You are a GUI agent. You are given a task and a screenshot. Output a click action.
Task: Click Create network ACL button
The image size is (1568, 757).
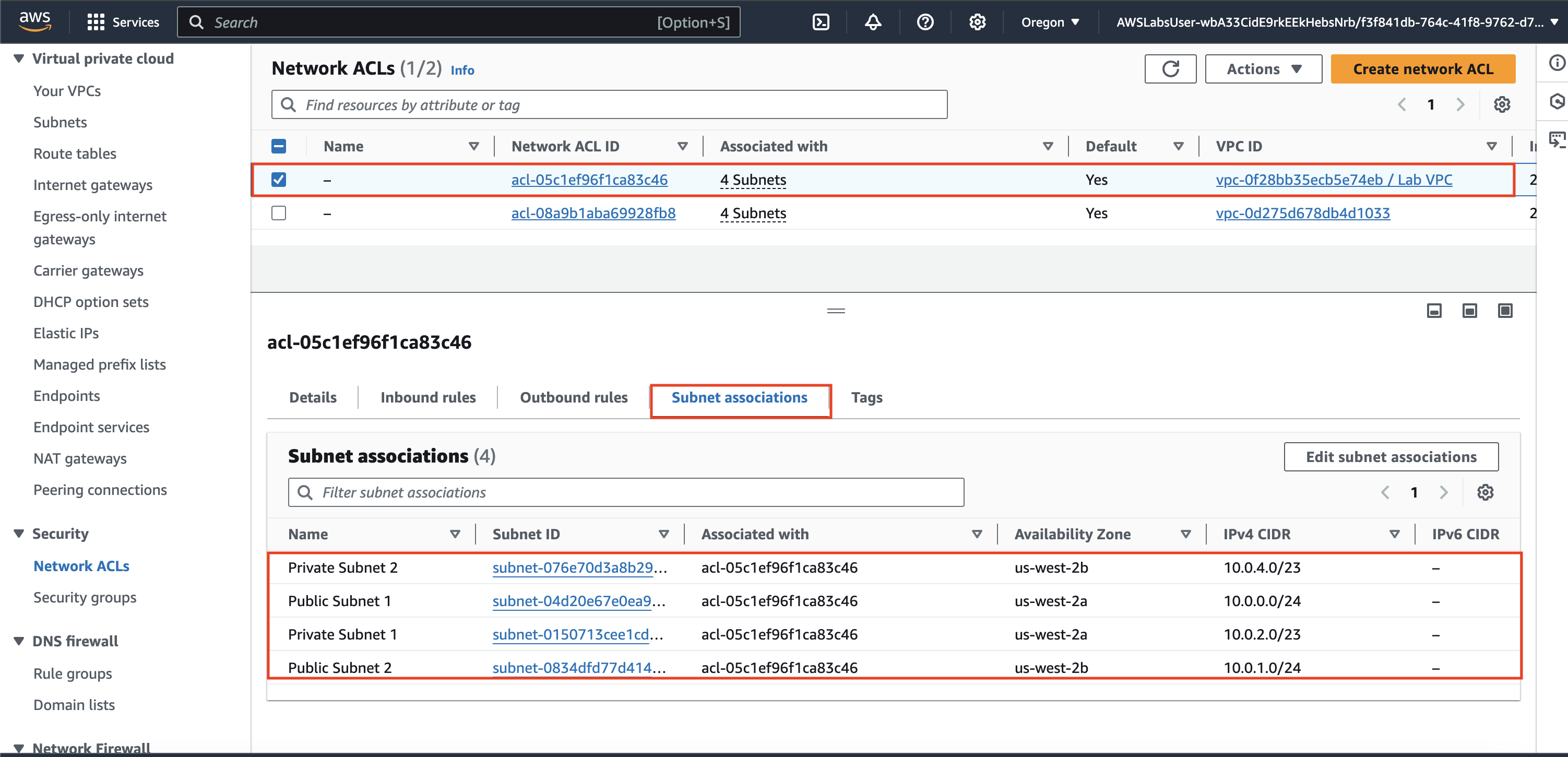[1422, 69]
